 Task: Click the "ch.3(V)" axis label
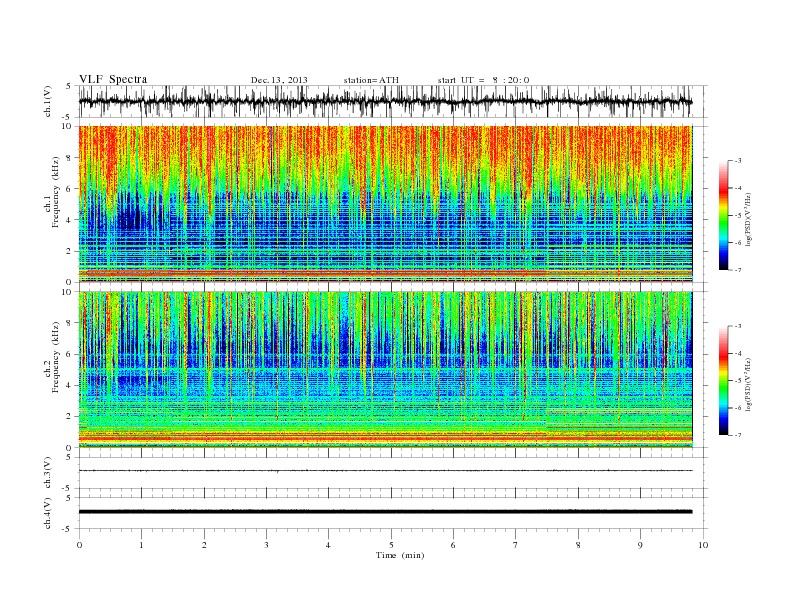48,473
